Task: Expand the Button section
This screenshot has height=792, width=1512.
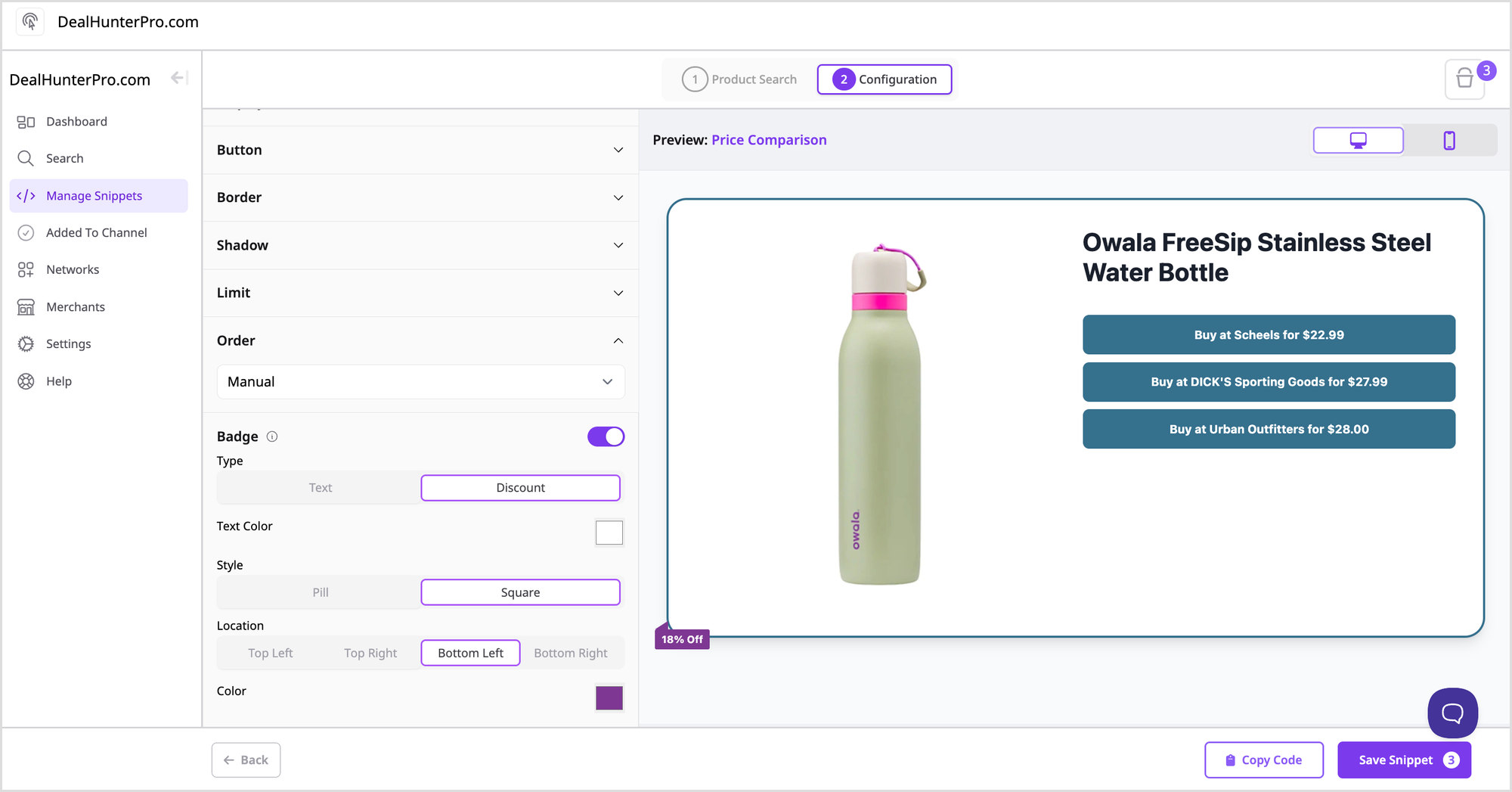Action: coord(420,150)
